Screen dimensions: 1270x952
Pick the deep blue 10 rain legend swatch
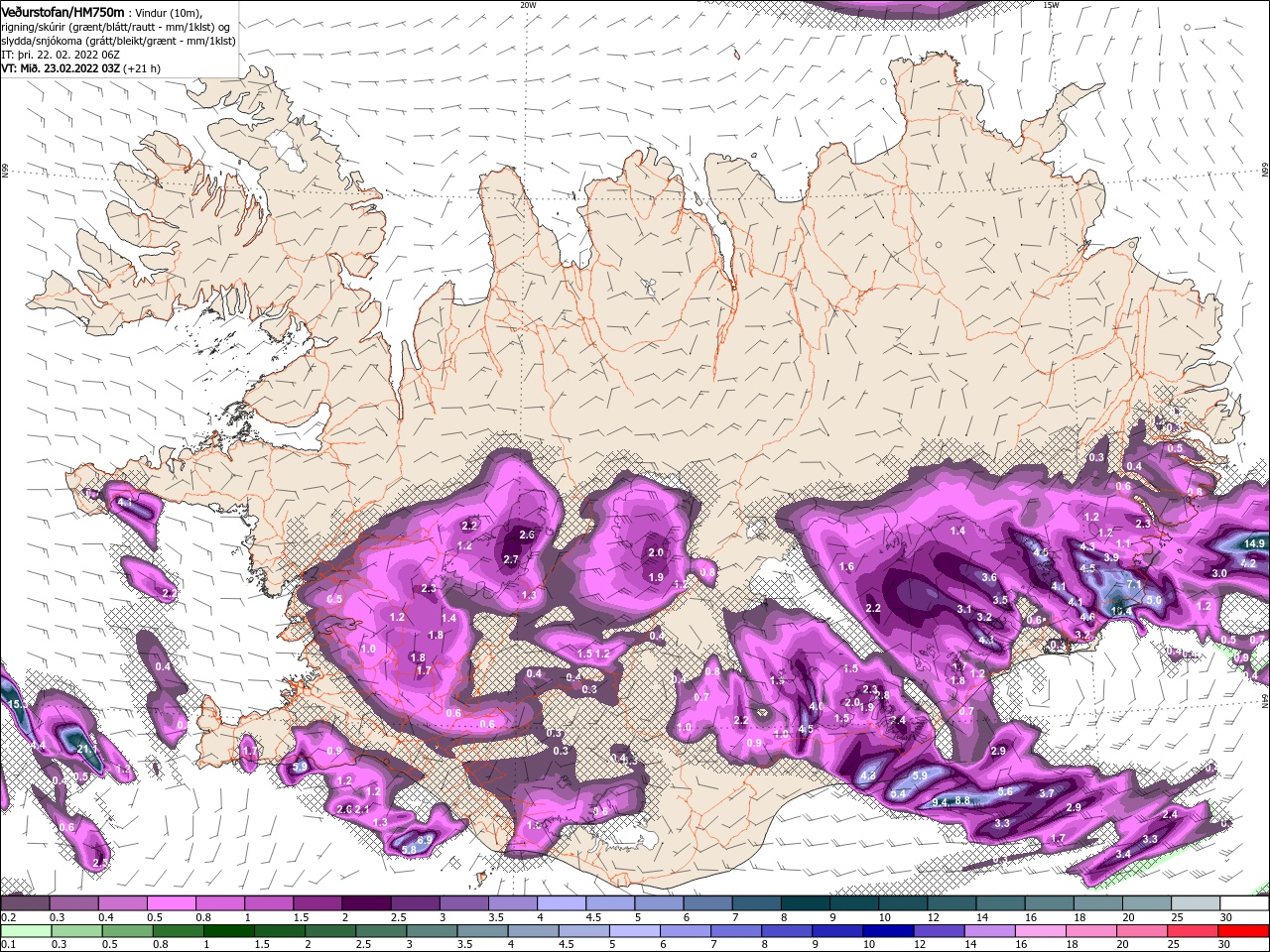889,931
